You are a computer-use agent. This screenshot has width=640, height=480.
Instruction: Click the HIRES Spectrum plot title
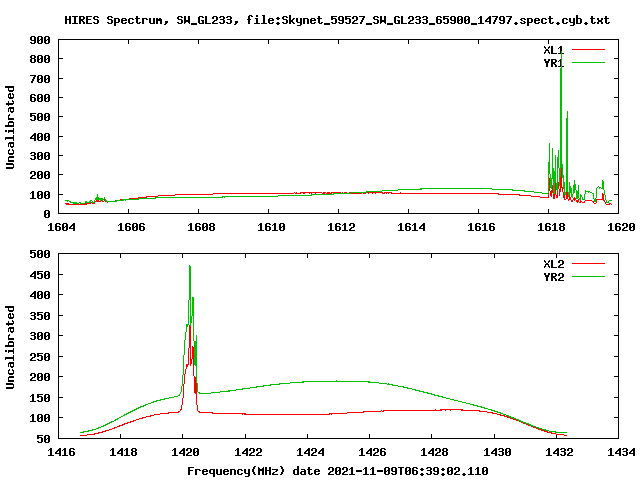337,20
